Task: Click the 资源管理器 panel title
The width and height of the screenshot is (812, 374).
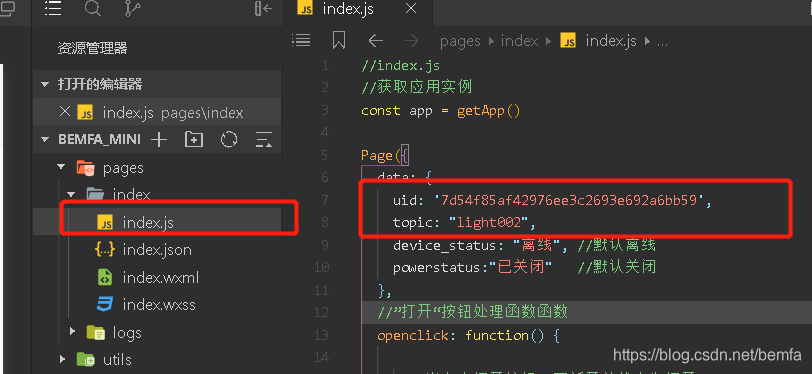Action: (92, 49)
